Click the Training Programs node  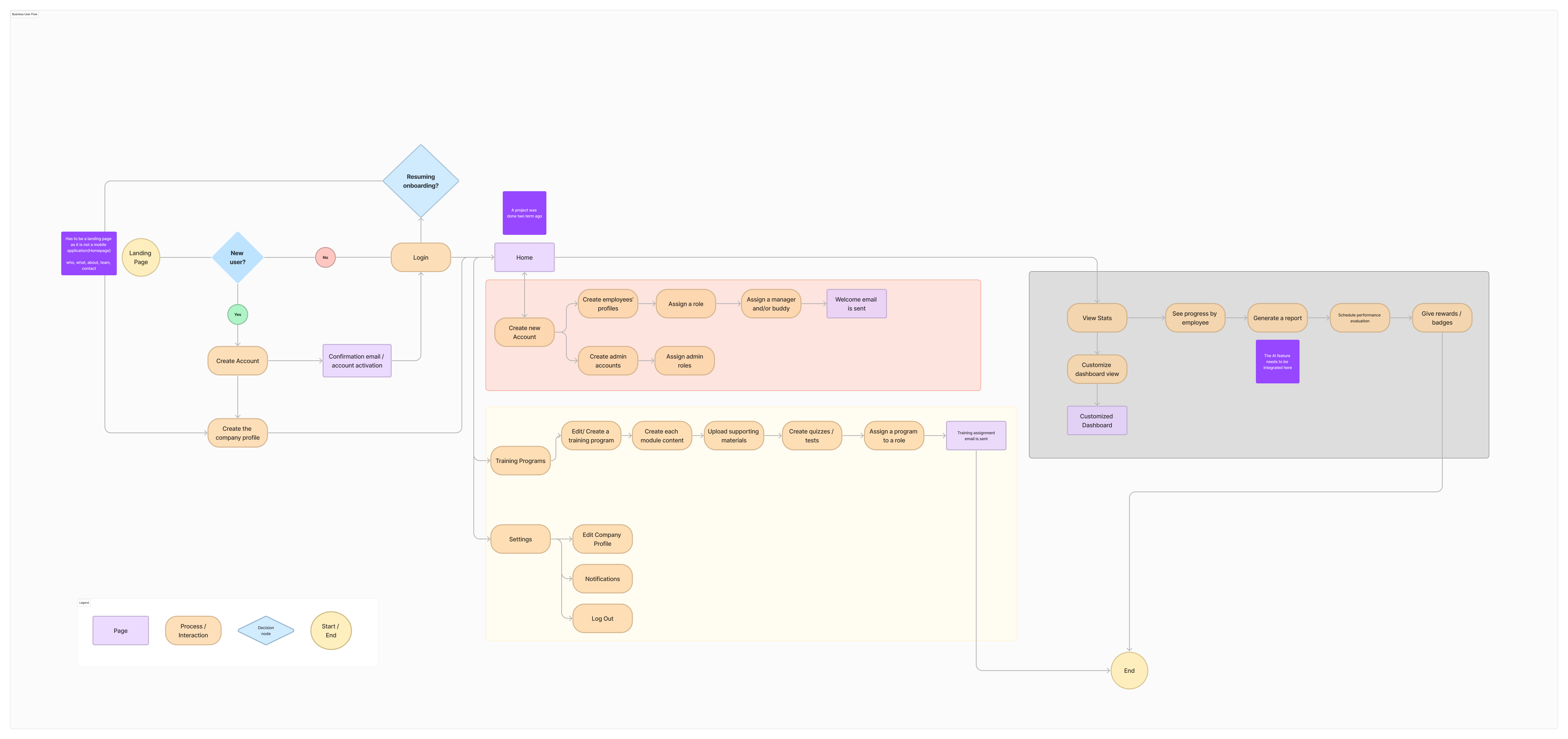click(x=520, y=461)
